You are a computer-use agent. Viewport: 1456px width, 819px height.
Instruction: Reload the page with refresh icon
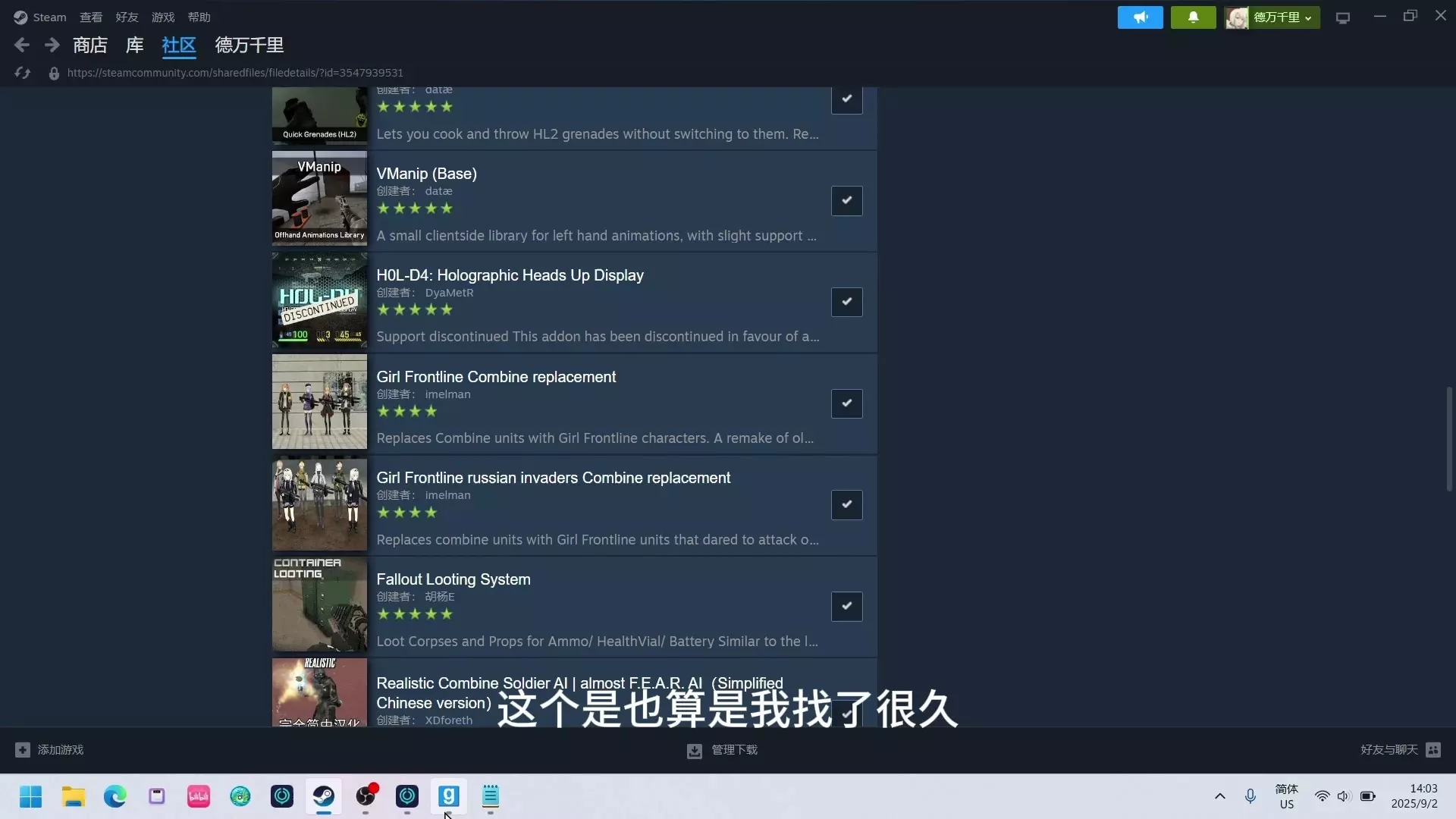coord(23,73)
